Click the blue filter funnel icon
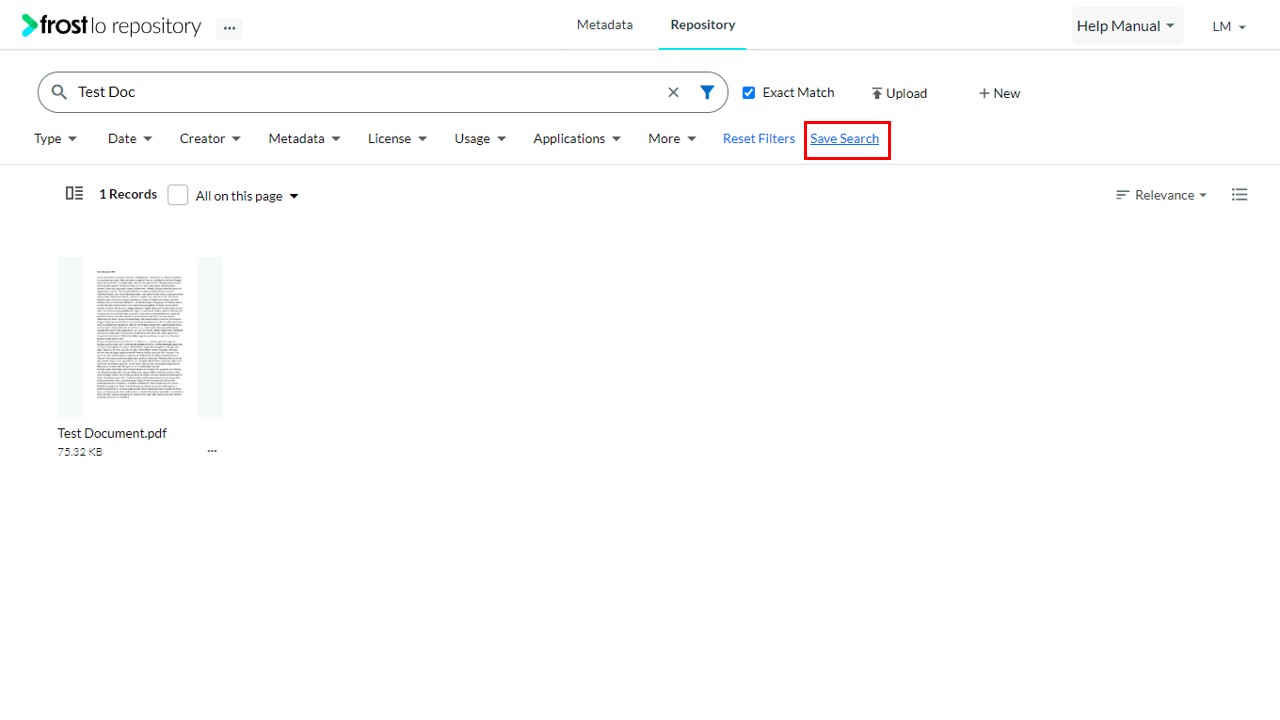Viewport: 1280px width, 720px height. [x=707, y=92]
